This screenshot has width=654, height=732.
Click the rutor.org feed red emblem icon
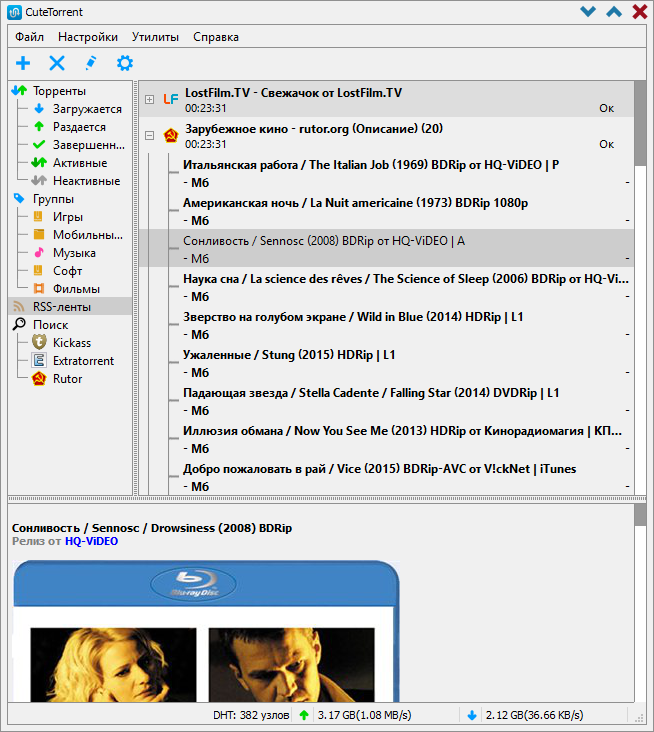click(171, 135)
